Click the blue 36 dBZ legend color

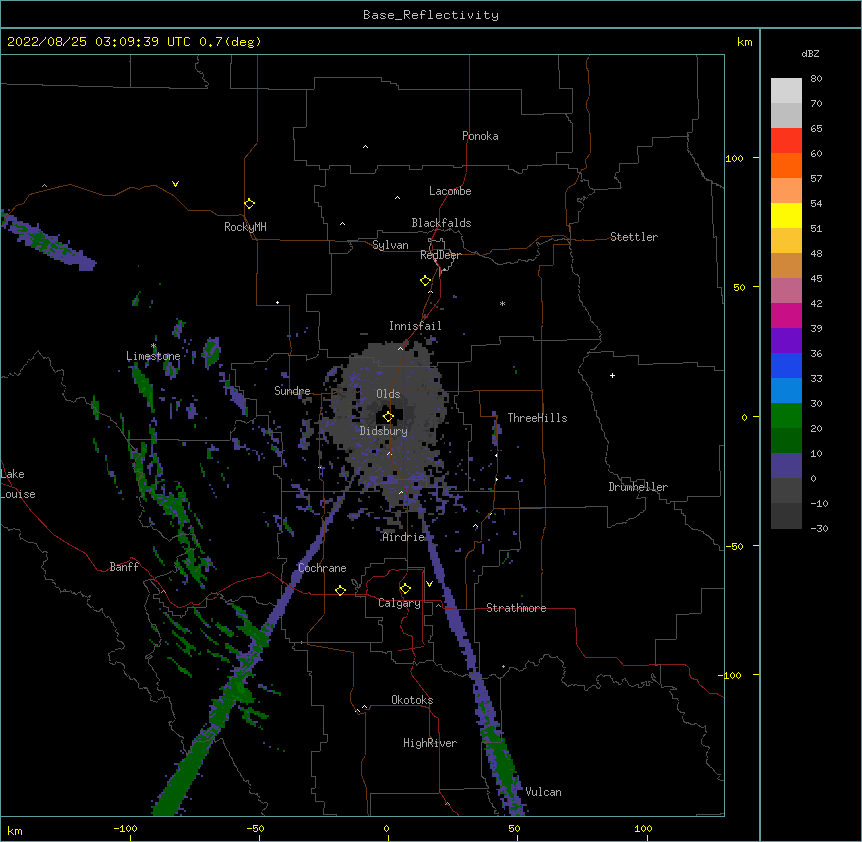(786, 365)
